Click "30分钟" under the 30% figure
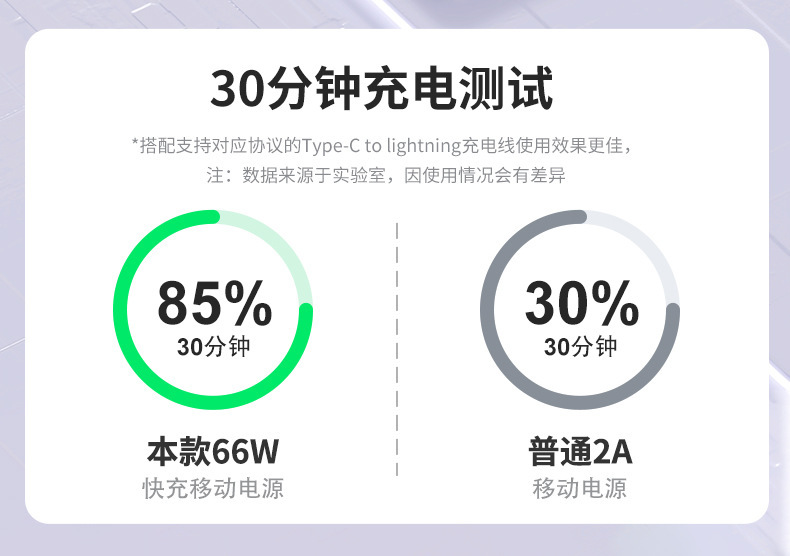 coord(580,347)
